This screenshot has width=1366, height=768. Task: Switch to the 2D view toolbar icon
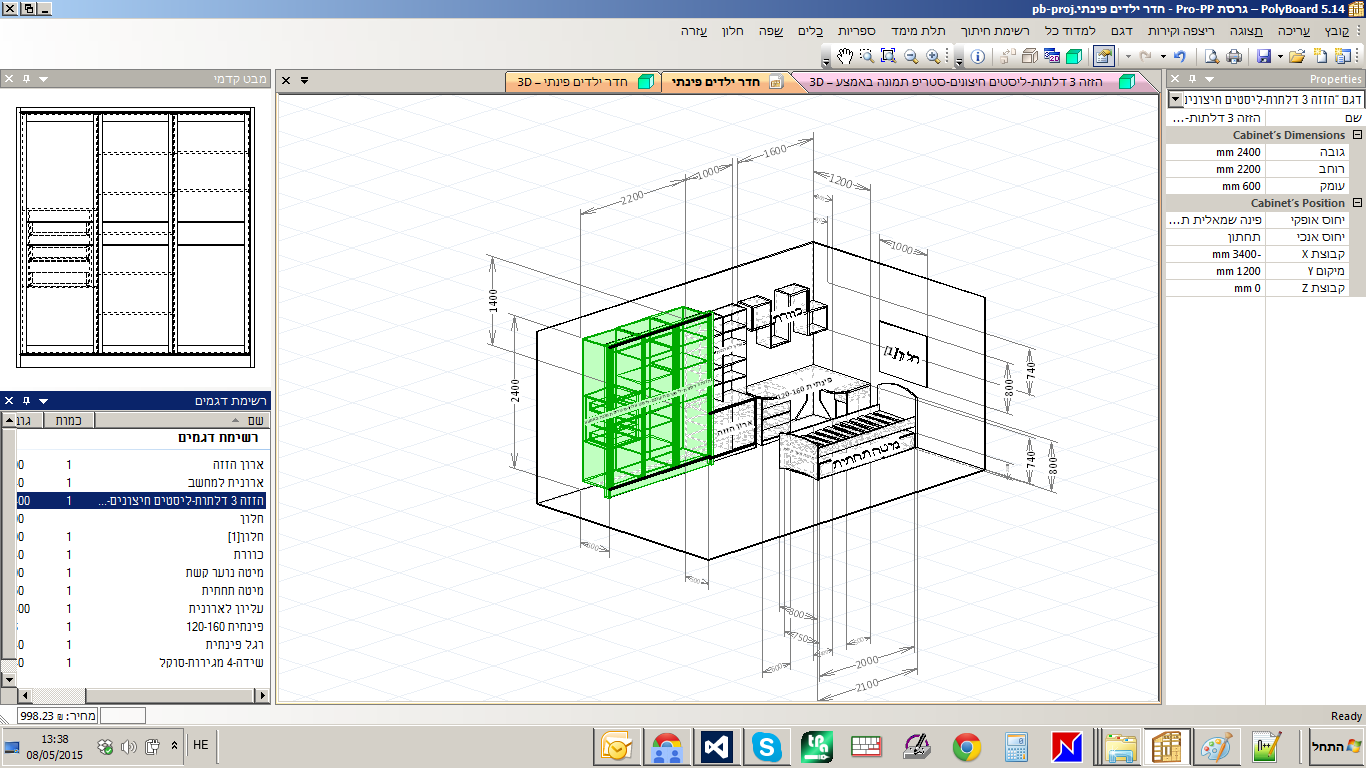pos(1052,56)
